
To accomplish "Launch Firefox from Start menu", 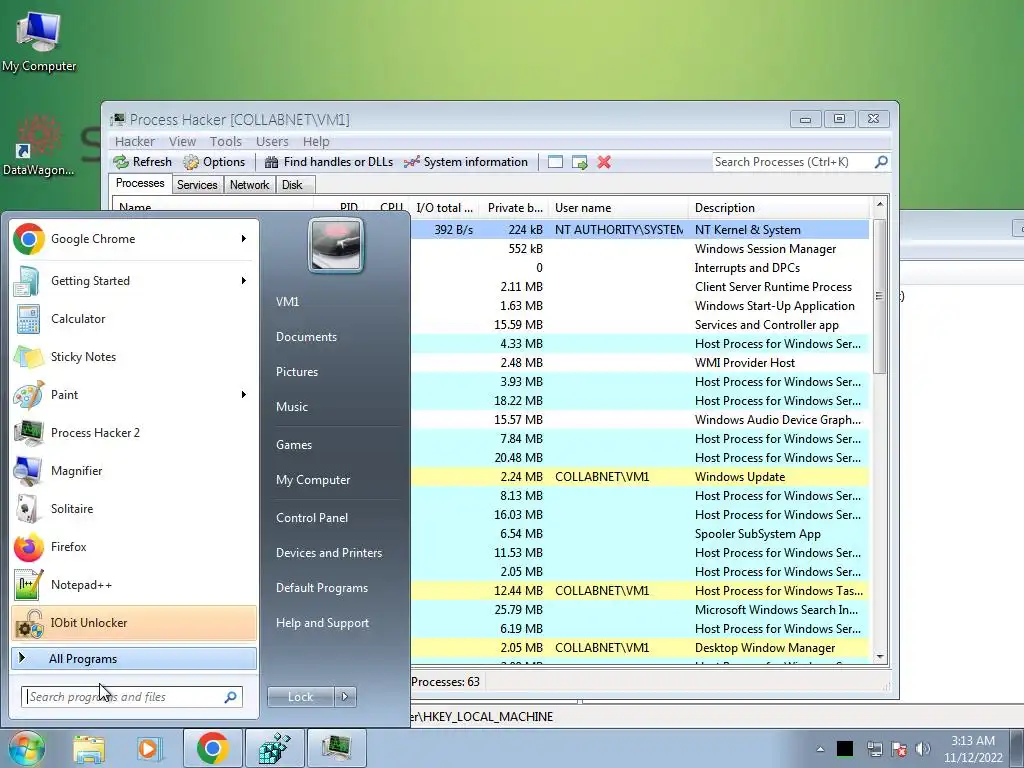I will [134, 547].
